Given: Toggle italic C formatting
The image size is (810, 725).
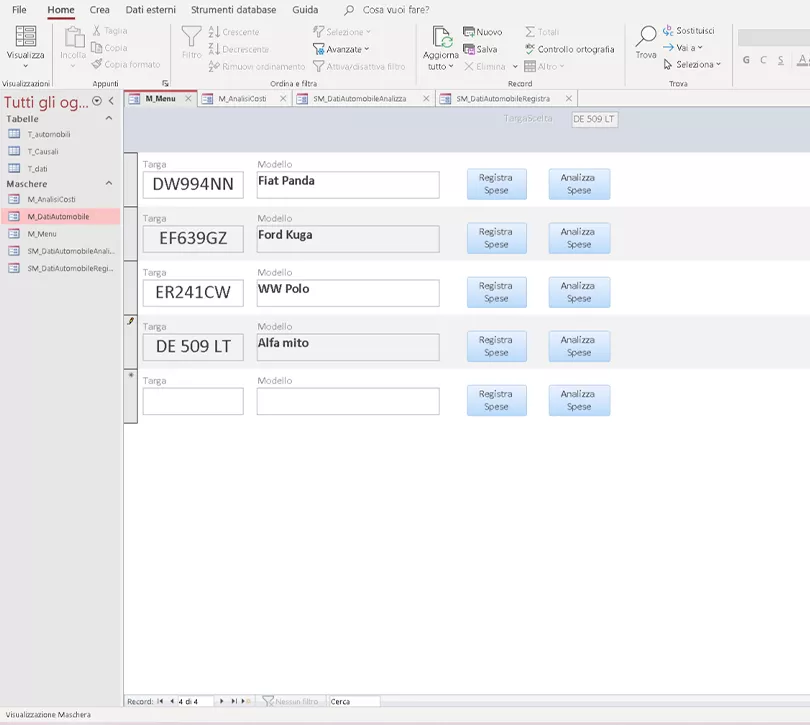Looking at the screenshot, I should coord(763,60).
